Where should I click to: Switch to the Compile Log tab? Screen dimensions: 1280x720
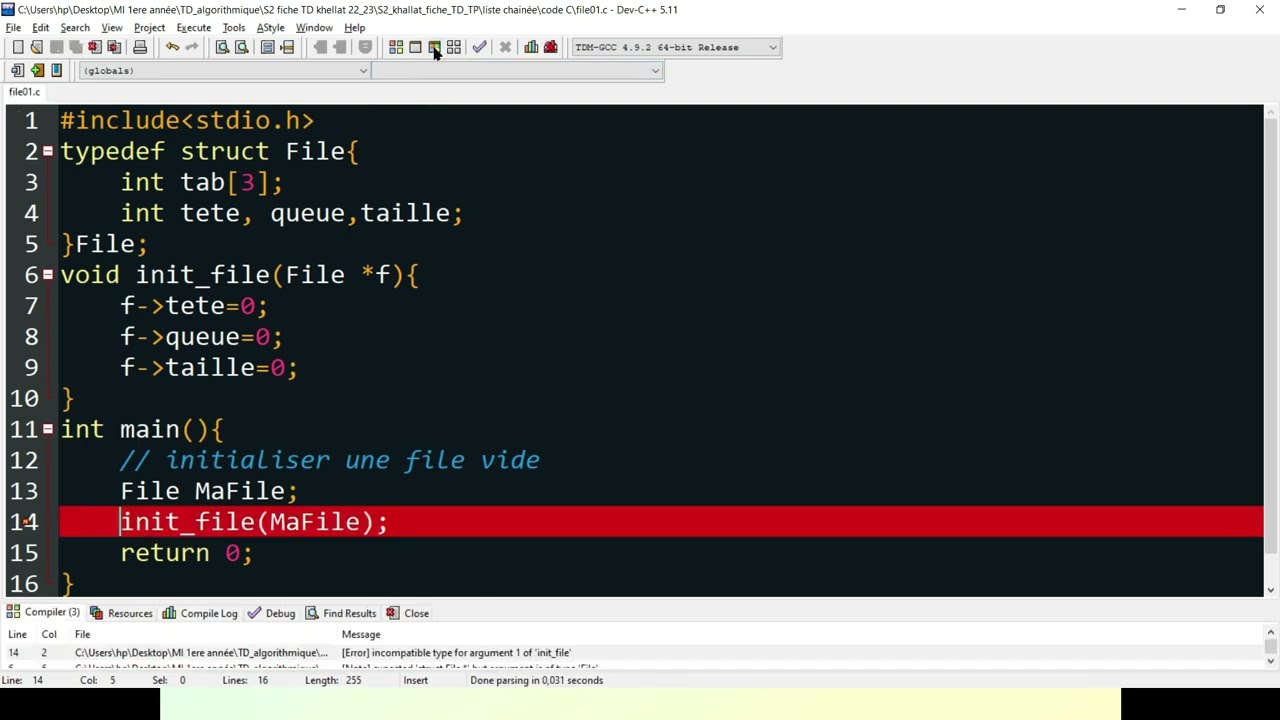click(200, 613)
